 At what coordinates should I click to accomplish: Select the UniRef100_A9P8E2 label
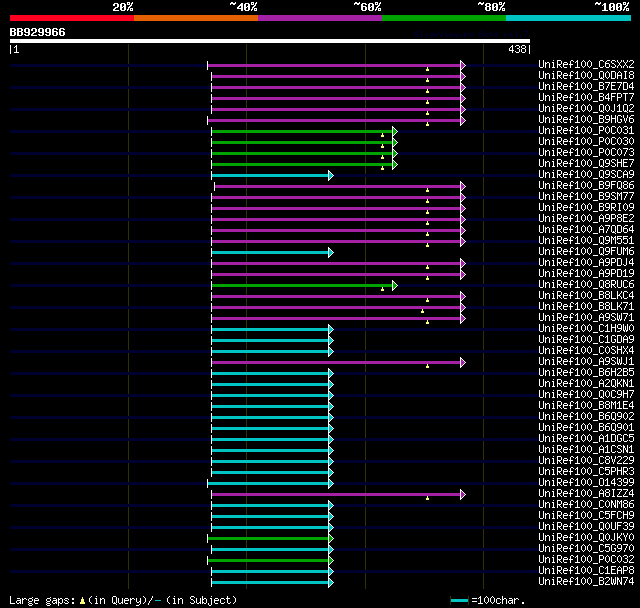click(586, 219)
